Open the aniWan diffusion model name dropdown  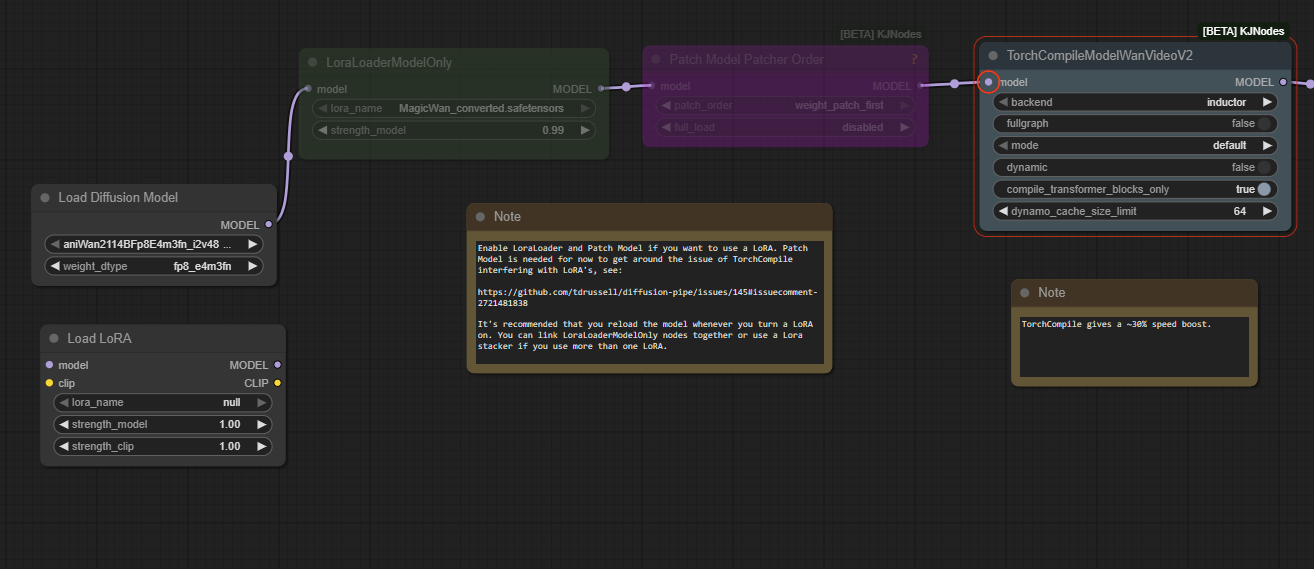pyautogui.click(x=154, y=244)
